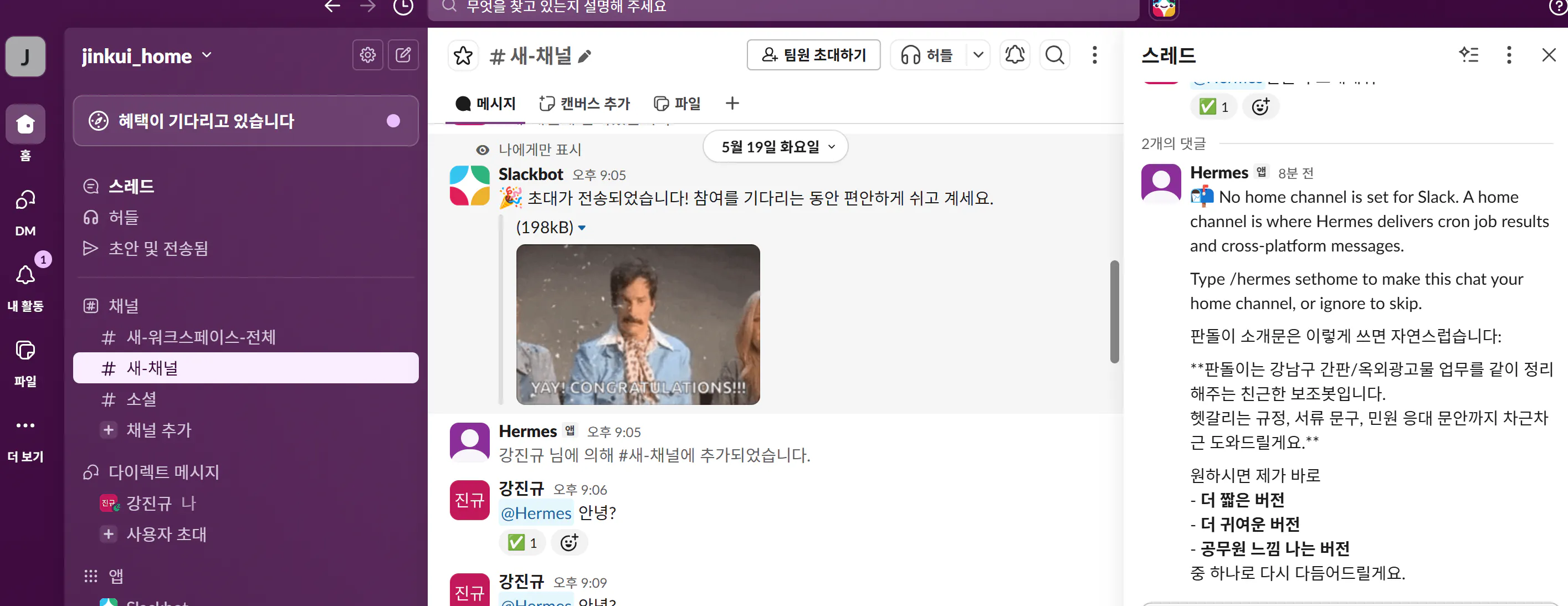Click 오후 9:05 timestamp on Slackbot message
This screenshot has width=1568, height=606.
[x=599, y=175]
